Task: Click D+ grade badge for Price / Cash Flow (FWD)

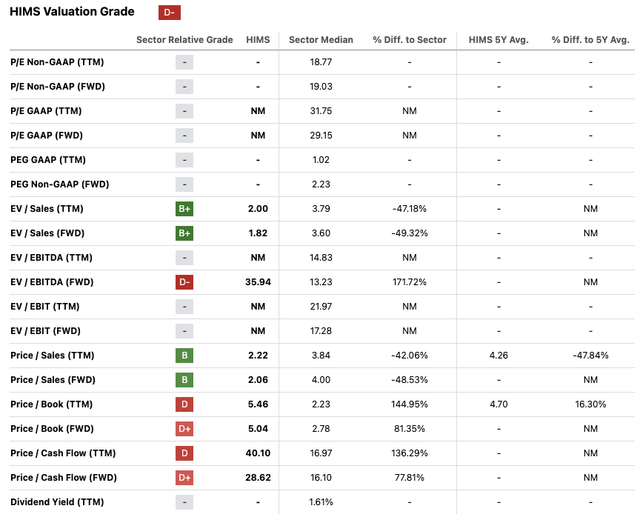Action: (184, 478)
